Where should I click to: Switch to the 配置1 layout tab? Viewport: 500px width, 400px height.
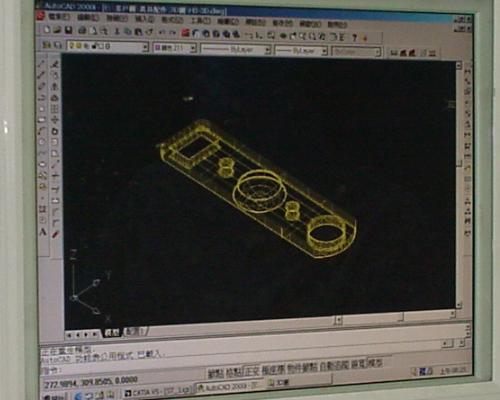[x=136, y=332]
